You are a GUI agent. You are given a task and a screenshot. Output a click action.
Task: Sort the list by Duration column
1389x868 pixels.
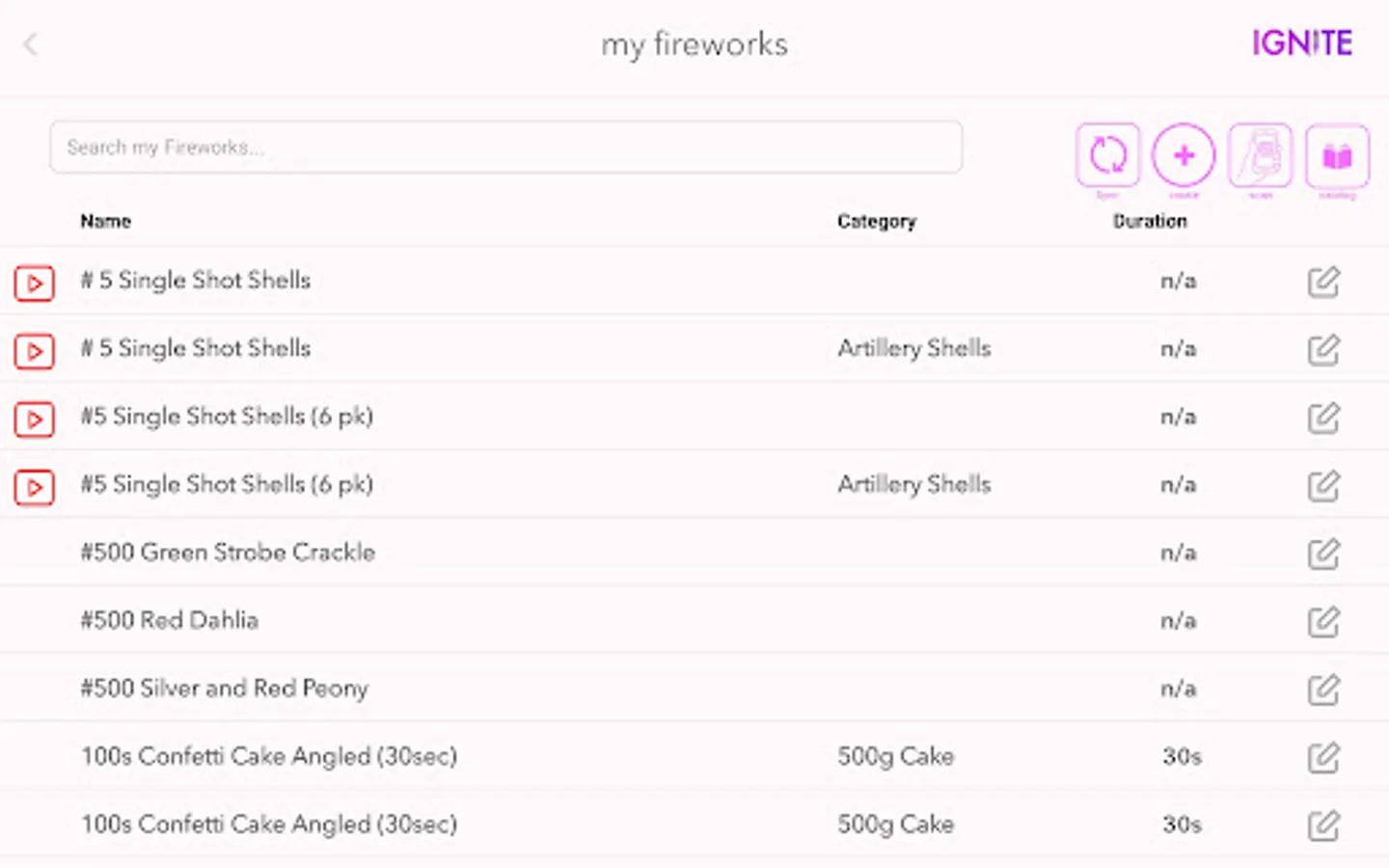tap(1150, 221)
